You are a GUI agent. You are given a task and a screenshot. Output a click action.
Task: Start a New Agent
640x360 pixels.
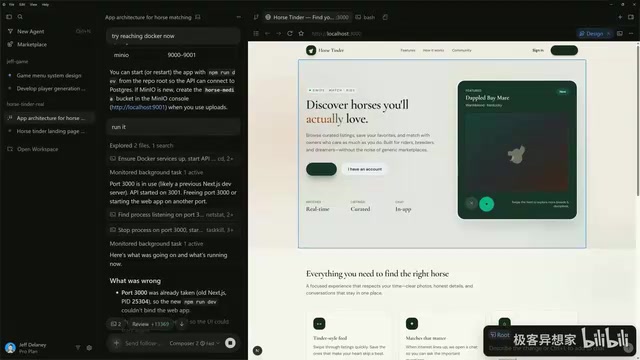[x=30, y=31]
